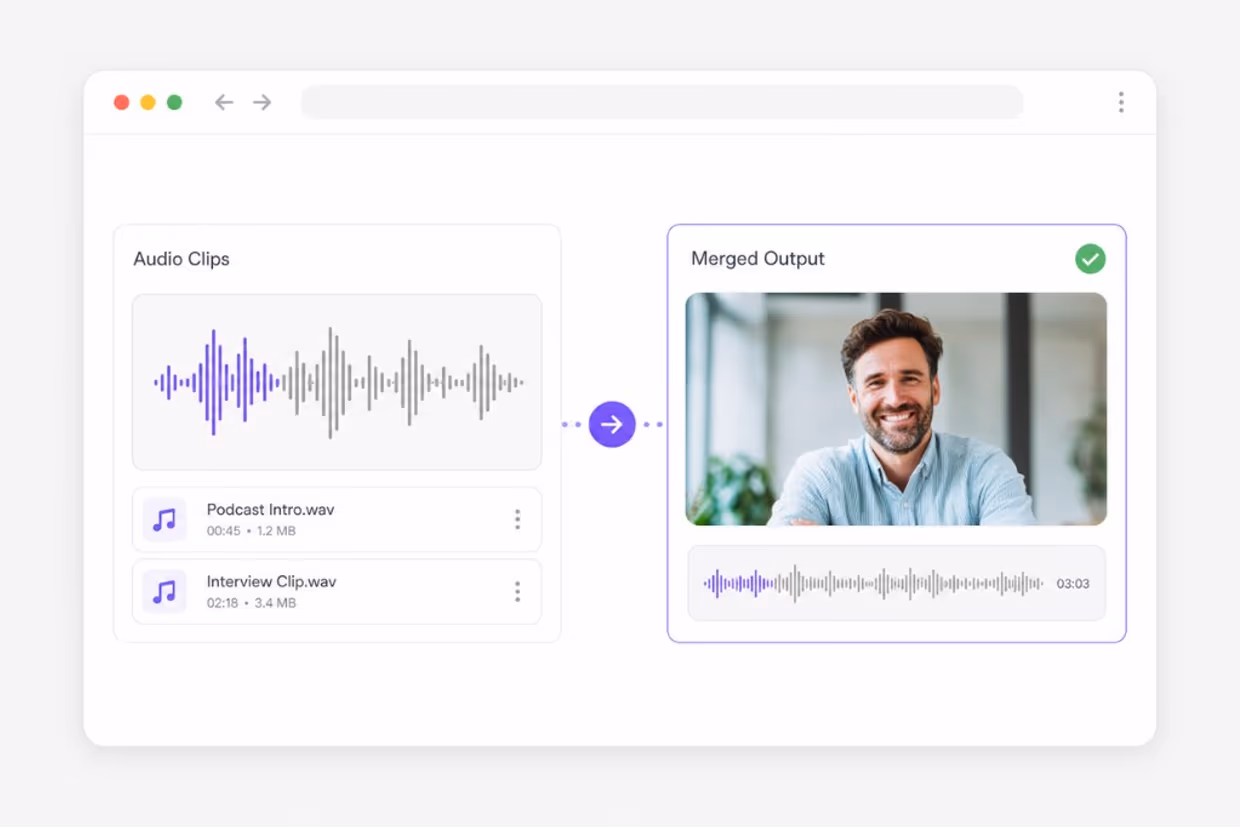
Task: Open options menu for Podcast Intro.wav
Action: 517,519
